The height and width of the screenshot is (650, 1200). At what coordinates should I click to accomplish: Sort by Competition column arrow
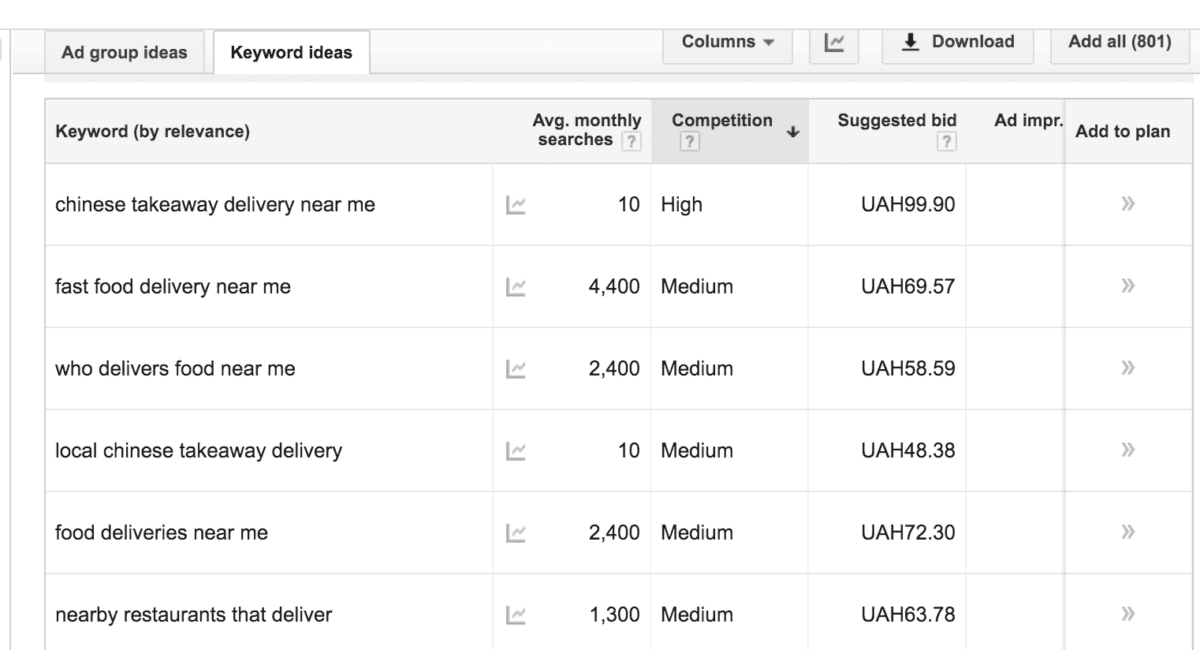(793, 131)
